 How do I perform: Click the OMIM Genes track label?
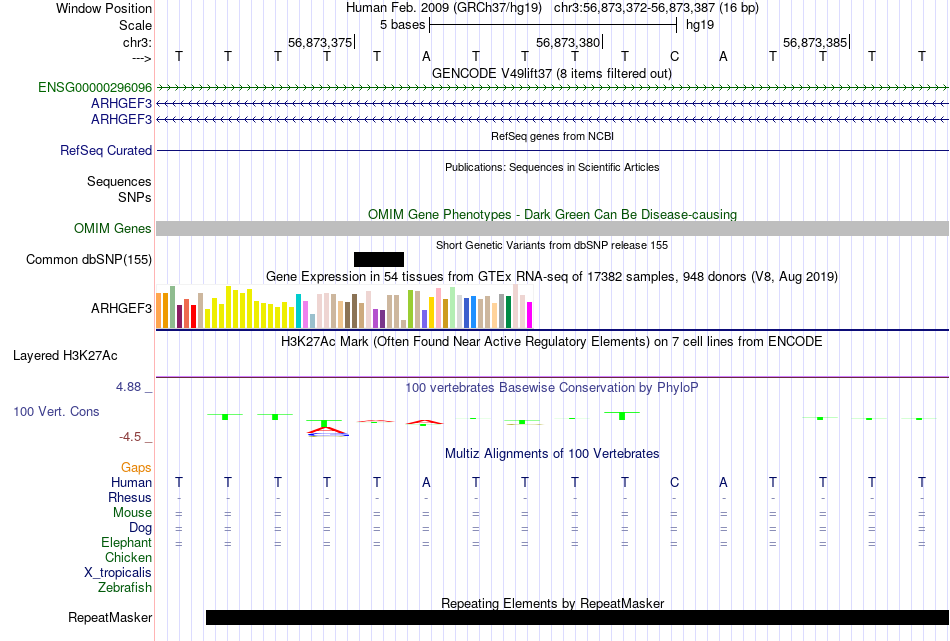113,228
